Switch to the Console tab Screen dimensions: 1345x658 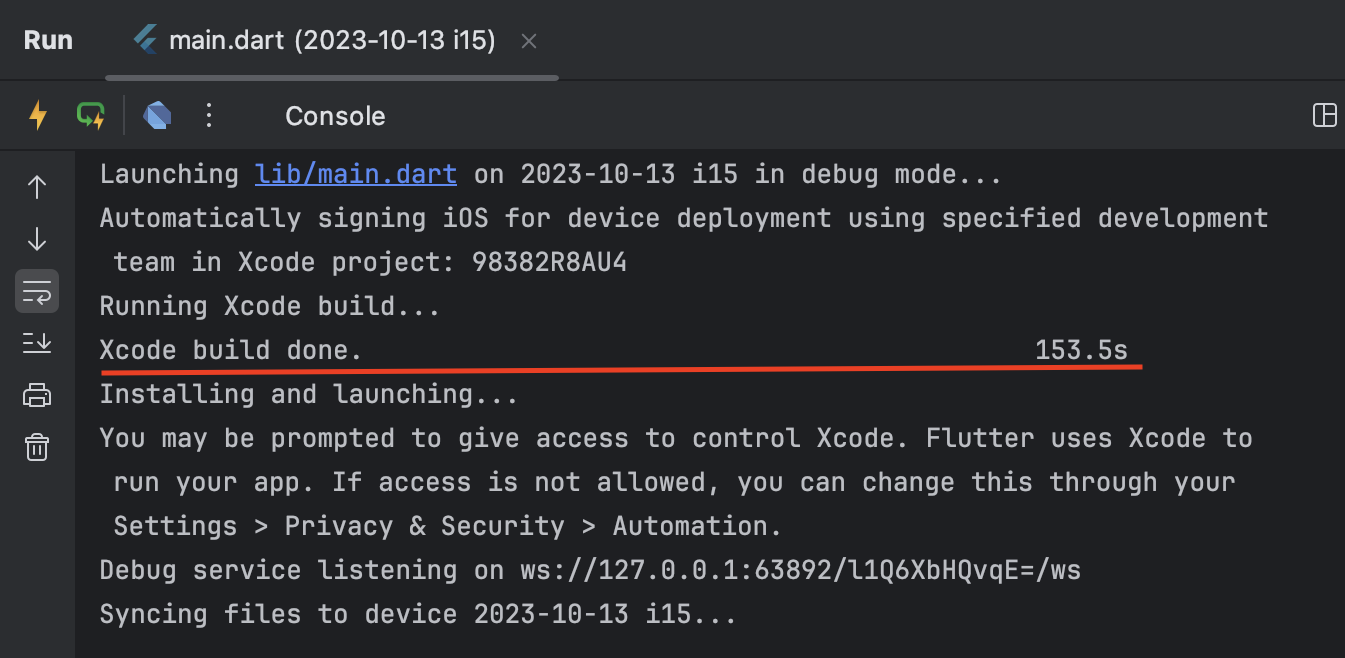click(x=335, y=116)
